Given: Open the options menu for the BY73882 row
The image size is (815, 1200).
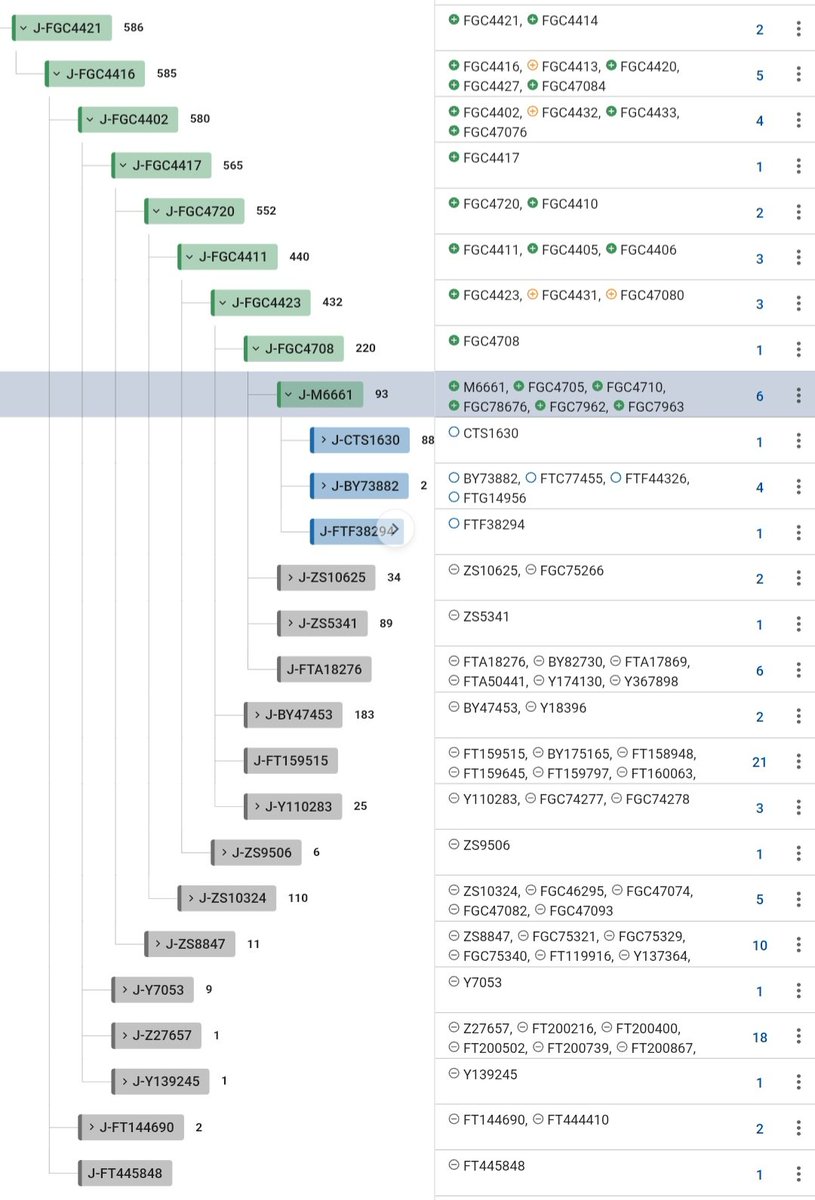Looking at the screenshot, I should click(x=798, y=487).
